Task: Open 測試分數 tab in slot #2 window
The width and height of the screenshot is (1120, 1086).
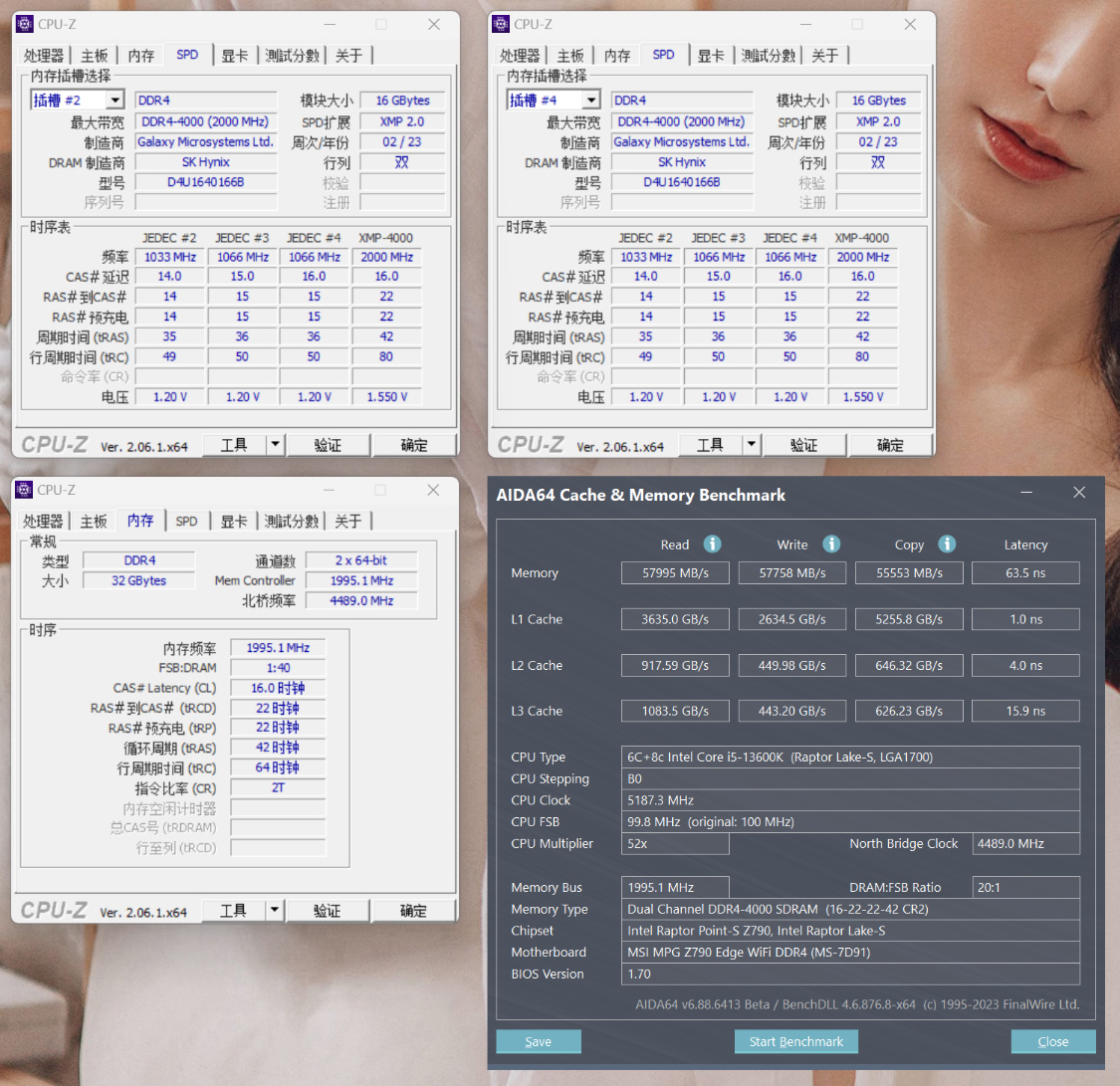Action: tap(292, 56)
